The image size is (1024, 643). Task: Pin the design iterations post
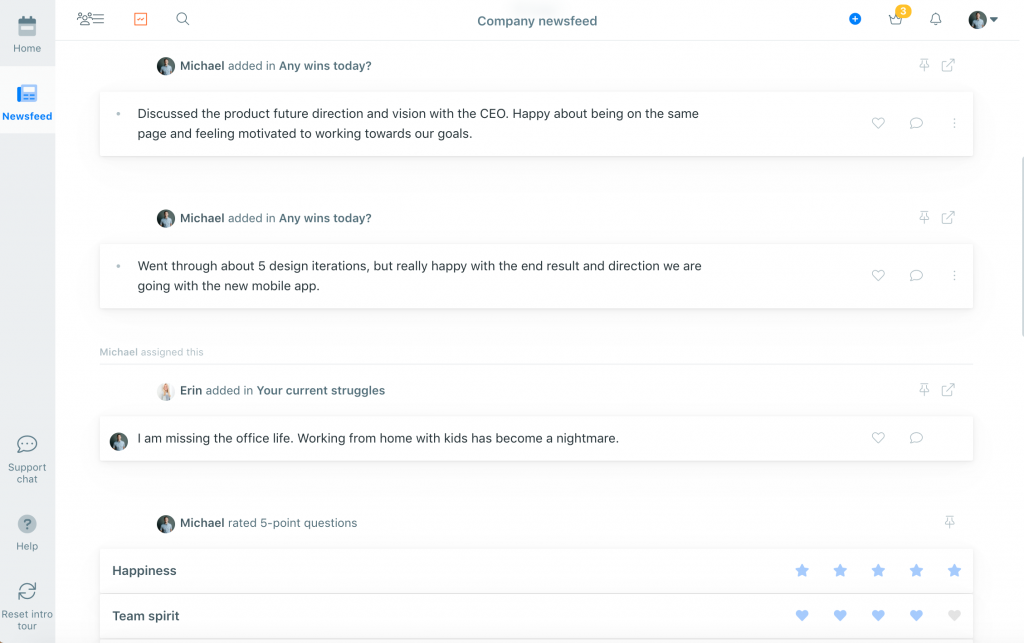coord(924,217)
